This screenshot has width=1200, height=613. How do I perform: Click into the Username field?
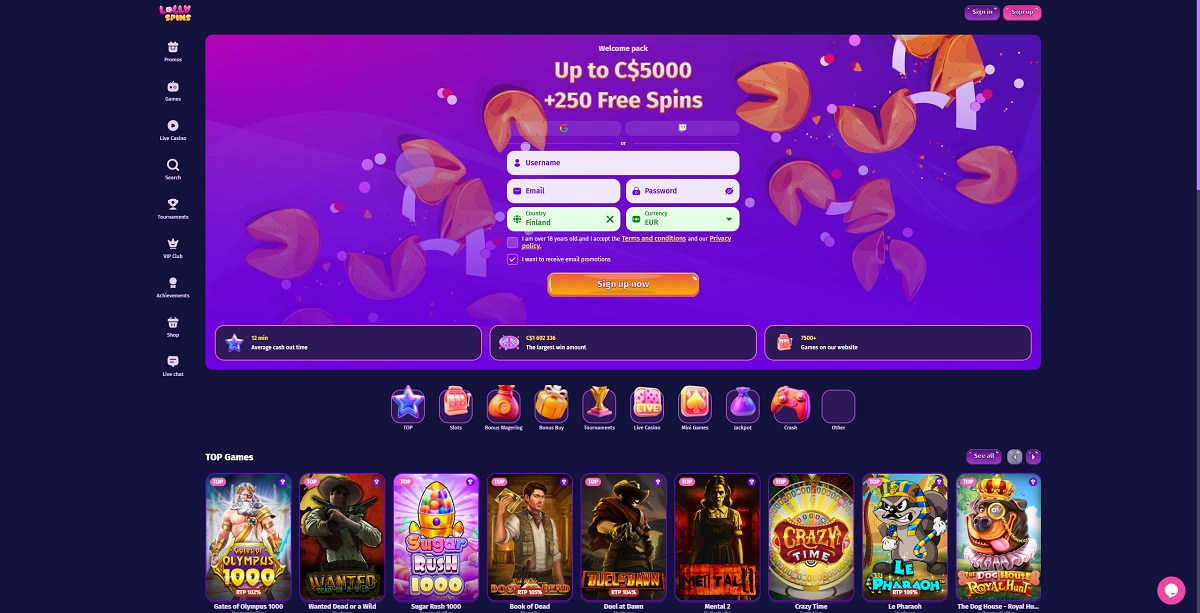[x=623, y=163]
